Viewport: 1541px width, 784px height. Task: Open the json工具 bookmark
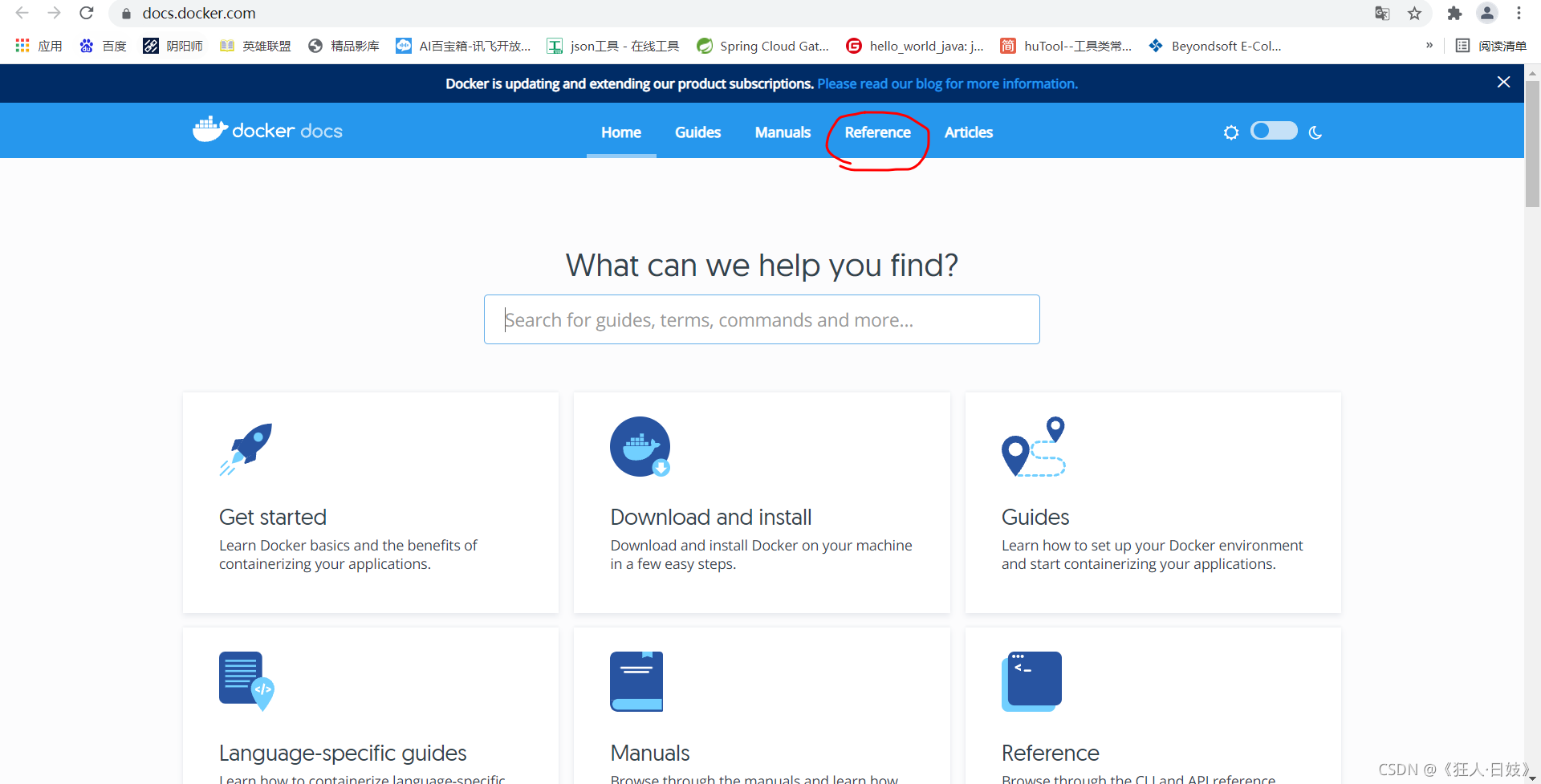(613, 46)
